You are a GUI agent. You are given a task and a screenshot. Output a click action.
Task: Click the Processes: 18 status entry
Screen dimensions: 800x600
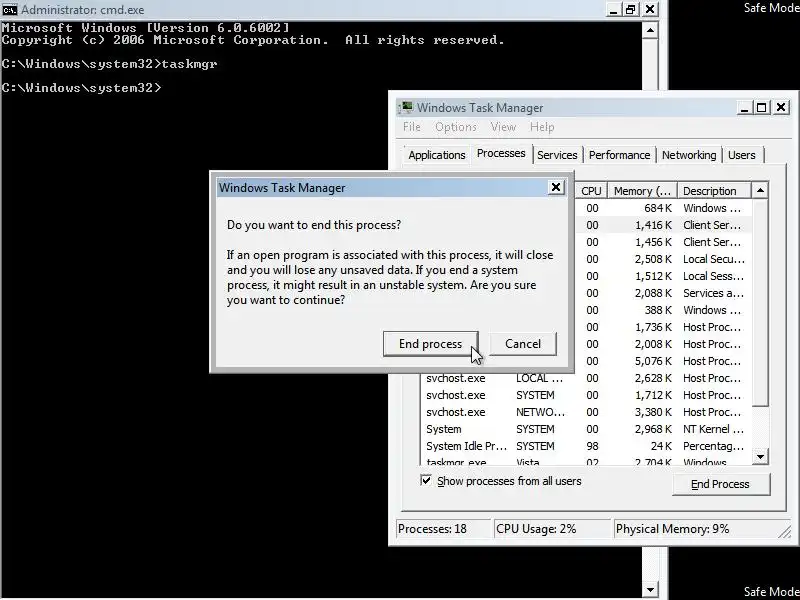pyautogui.click(x=443, y=529)
